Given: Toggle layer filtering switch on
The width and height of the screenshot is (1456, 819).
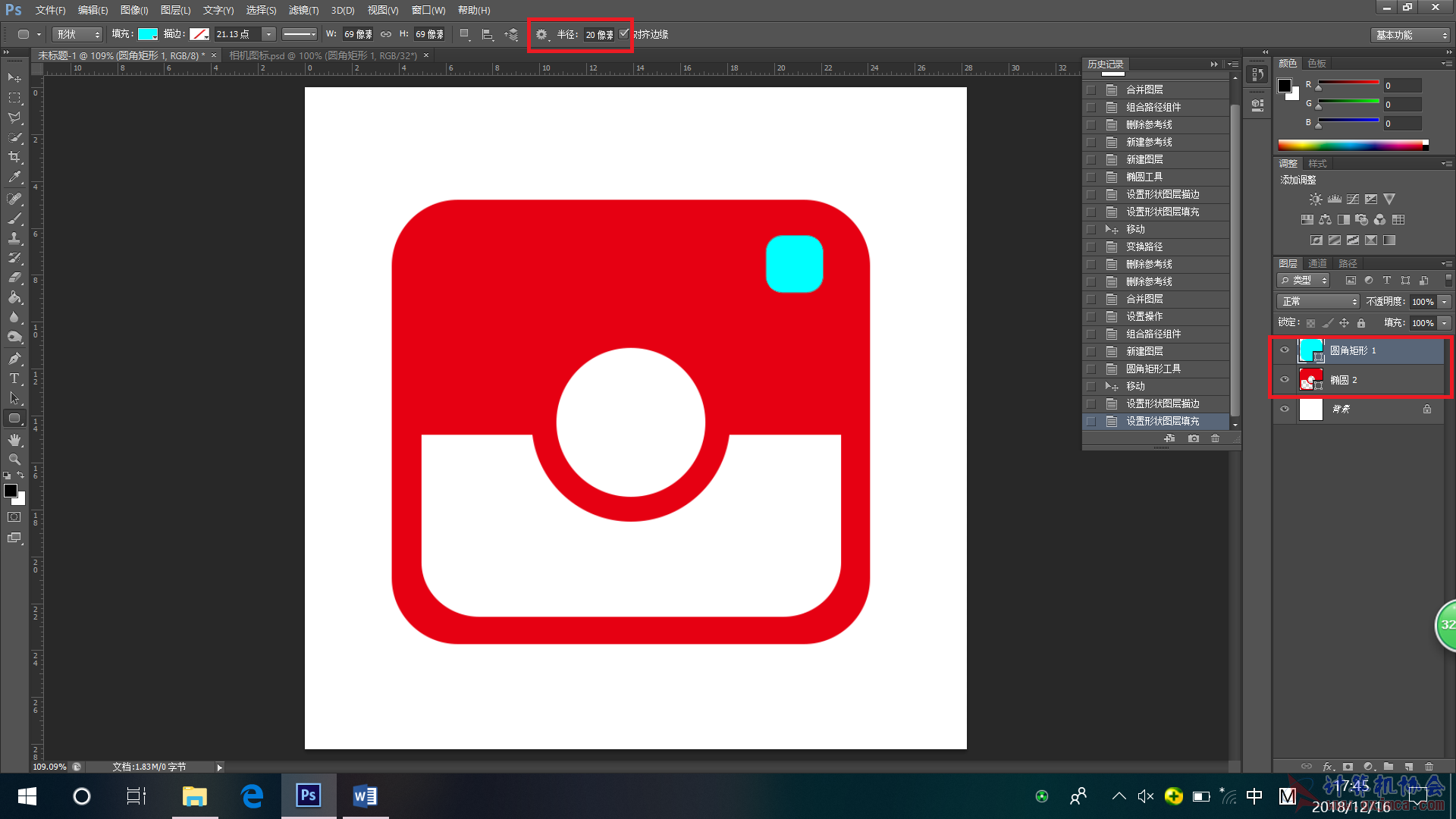Looking at the screenshot, I should [x=1448, y=281].
